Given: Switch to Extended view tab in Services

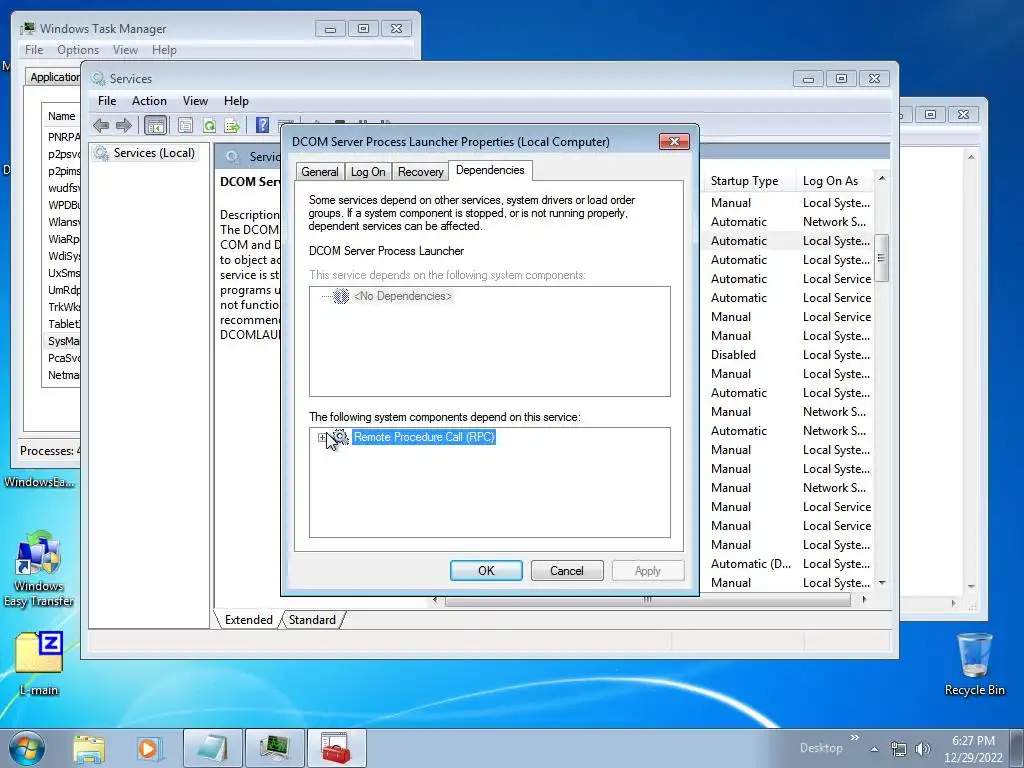Looking at the screenshot, I should point(248,620).
